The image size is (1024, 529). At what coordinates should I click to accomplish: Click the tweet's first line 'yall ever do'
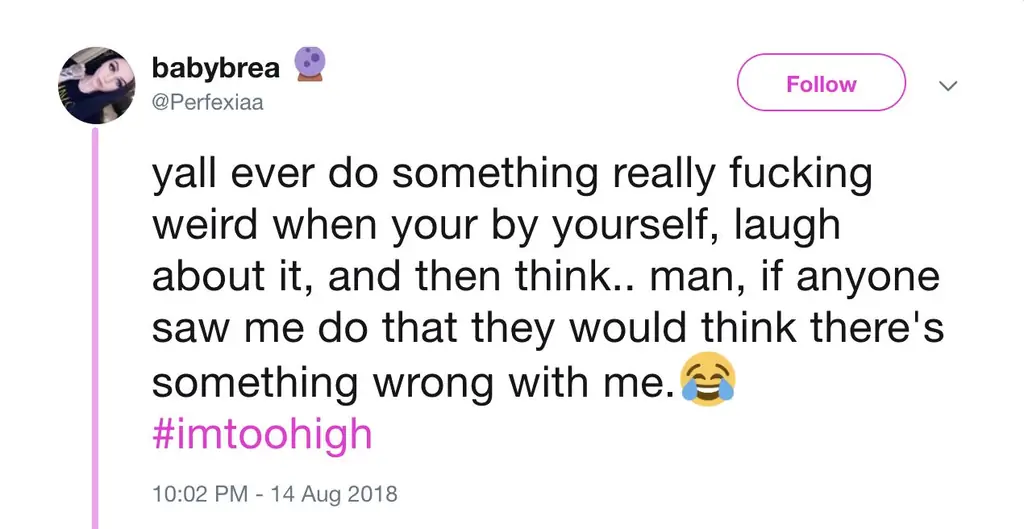[x=264, y=175]
